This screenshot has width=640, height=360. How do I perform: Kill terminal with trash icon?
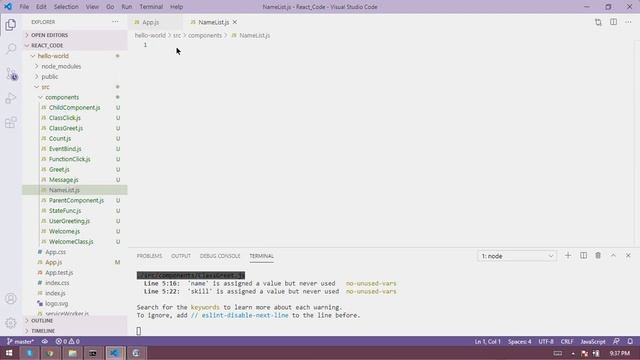pyautogui.click(x=598, y=256)
